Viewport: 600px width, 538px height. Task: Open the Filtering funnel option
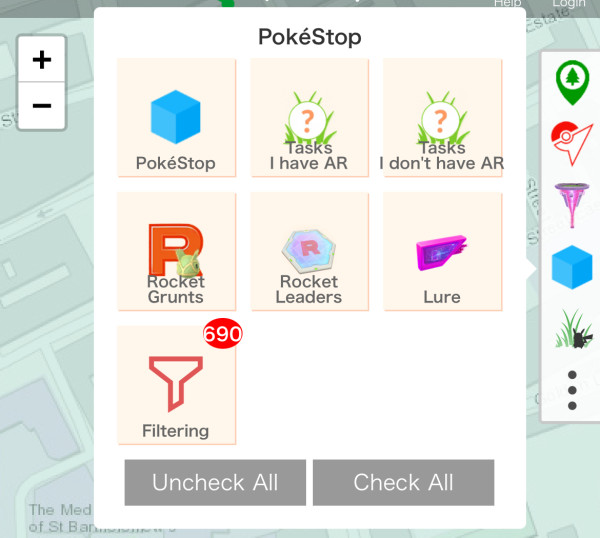coord(176,385)
